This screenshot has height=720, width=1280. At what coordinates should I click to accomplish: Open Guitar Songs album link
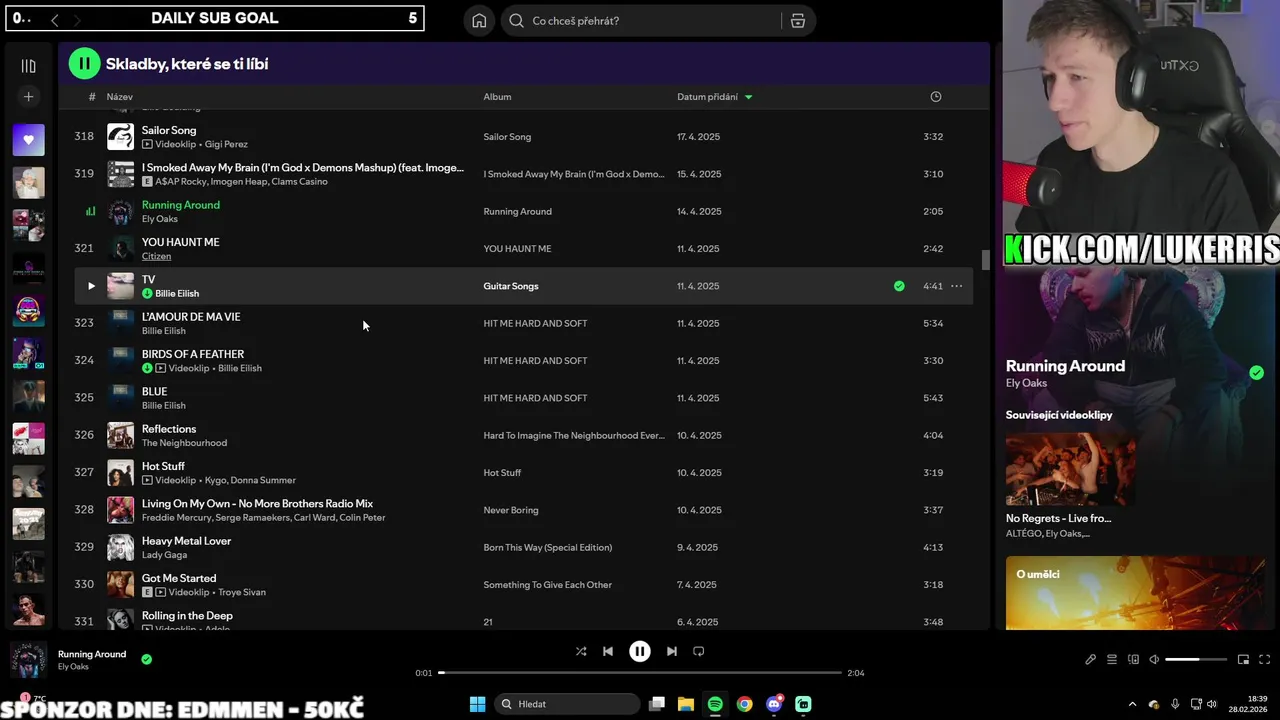(x=511, y=286)
